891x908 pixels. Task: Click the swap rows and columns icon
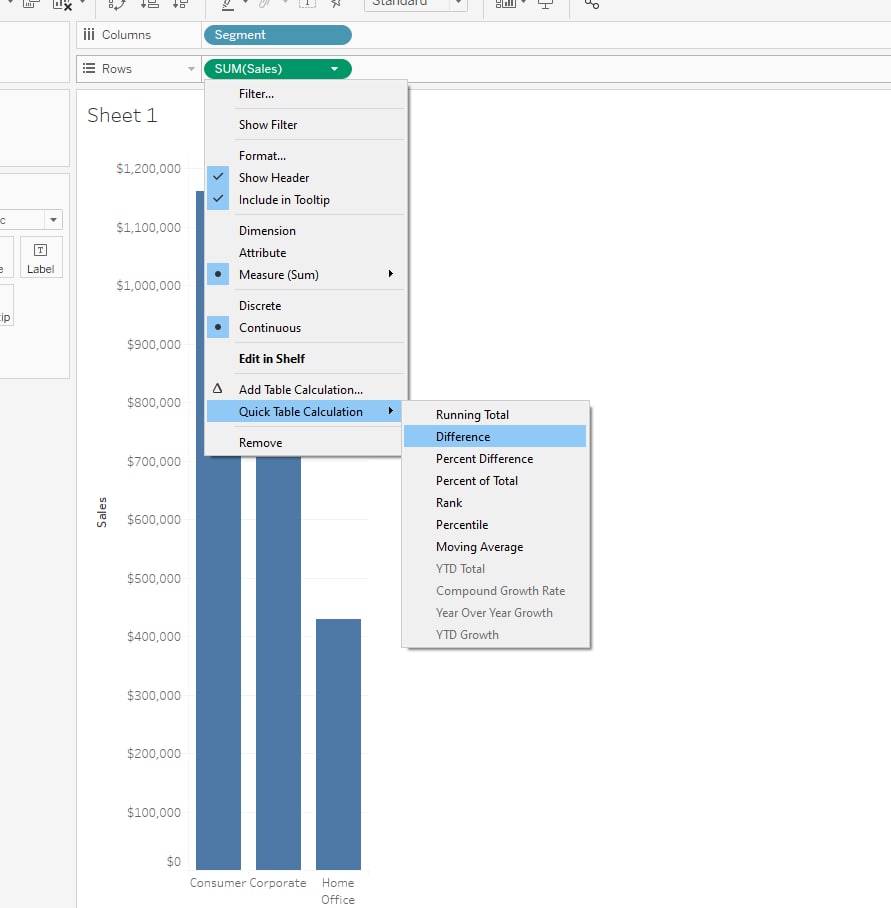click(x=117, y=5)
